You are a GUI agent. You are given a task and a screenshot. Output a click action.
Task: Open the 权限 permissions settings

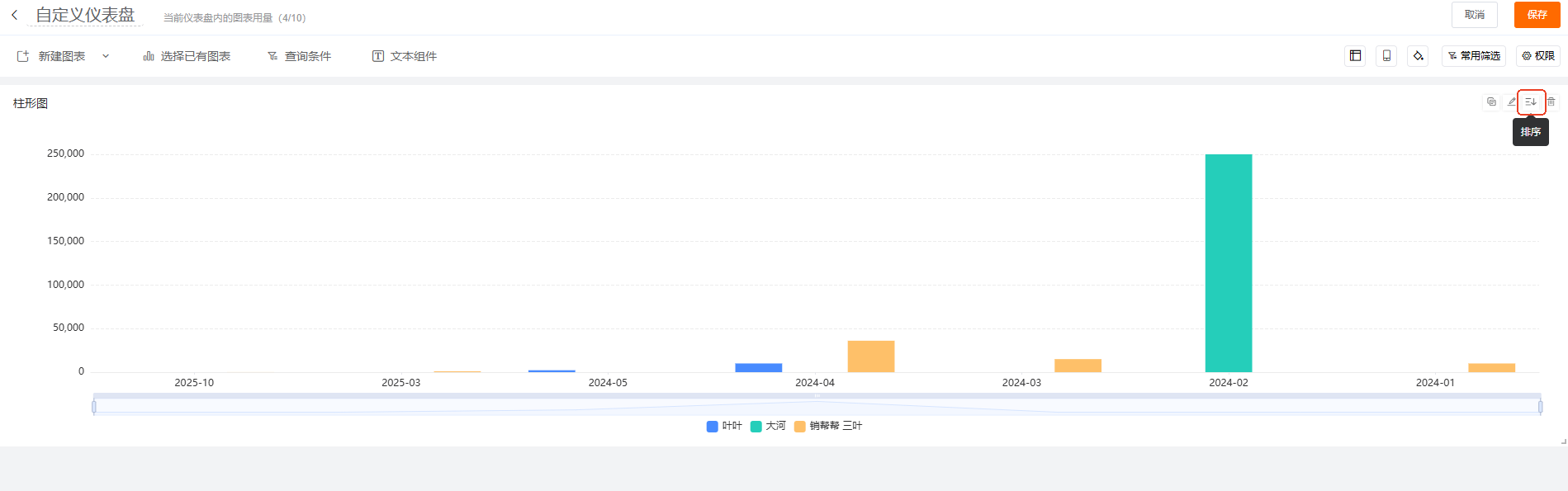pos(1537,56)
